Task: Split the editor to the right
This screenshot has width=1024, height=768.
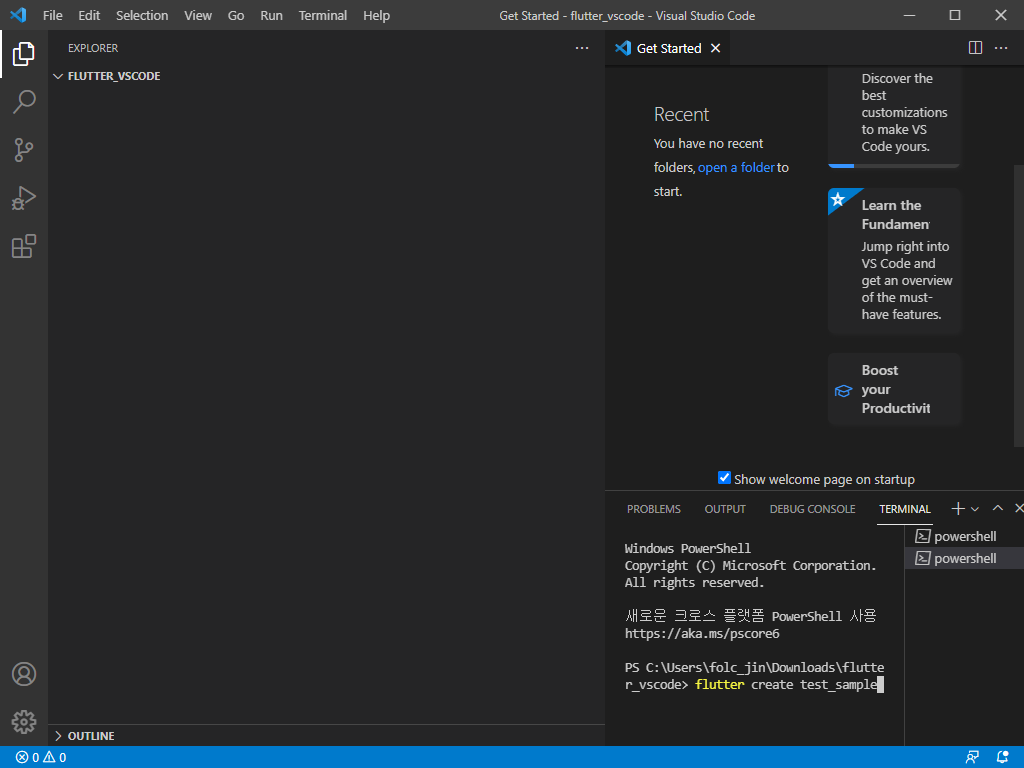Action: click(975, 48)
